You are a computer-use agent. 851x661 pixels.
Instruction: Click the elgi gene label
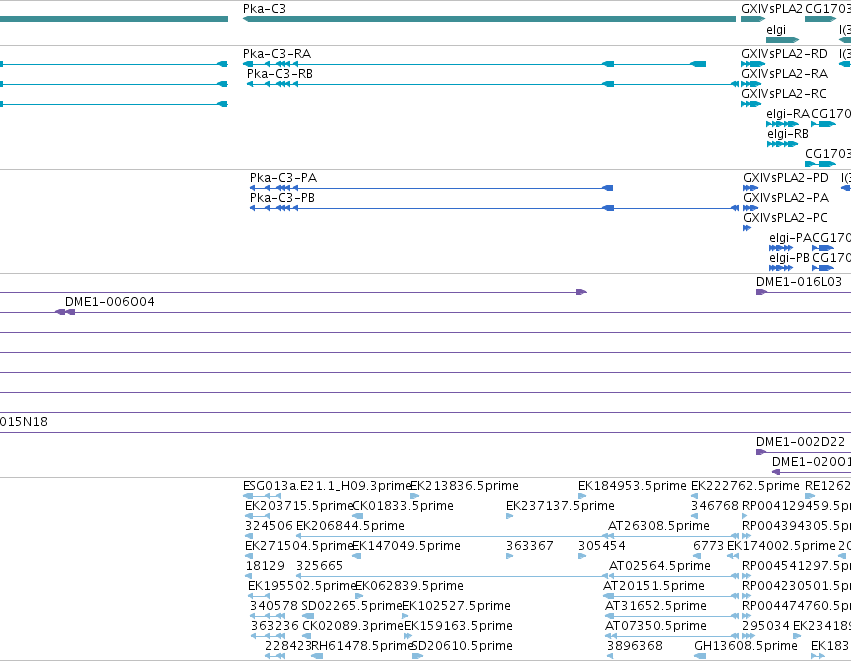[x=776, y=30]
